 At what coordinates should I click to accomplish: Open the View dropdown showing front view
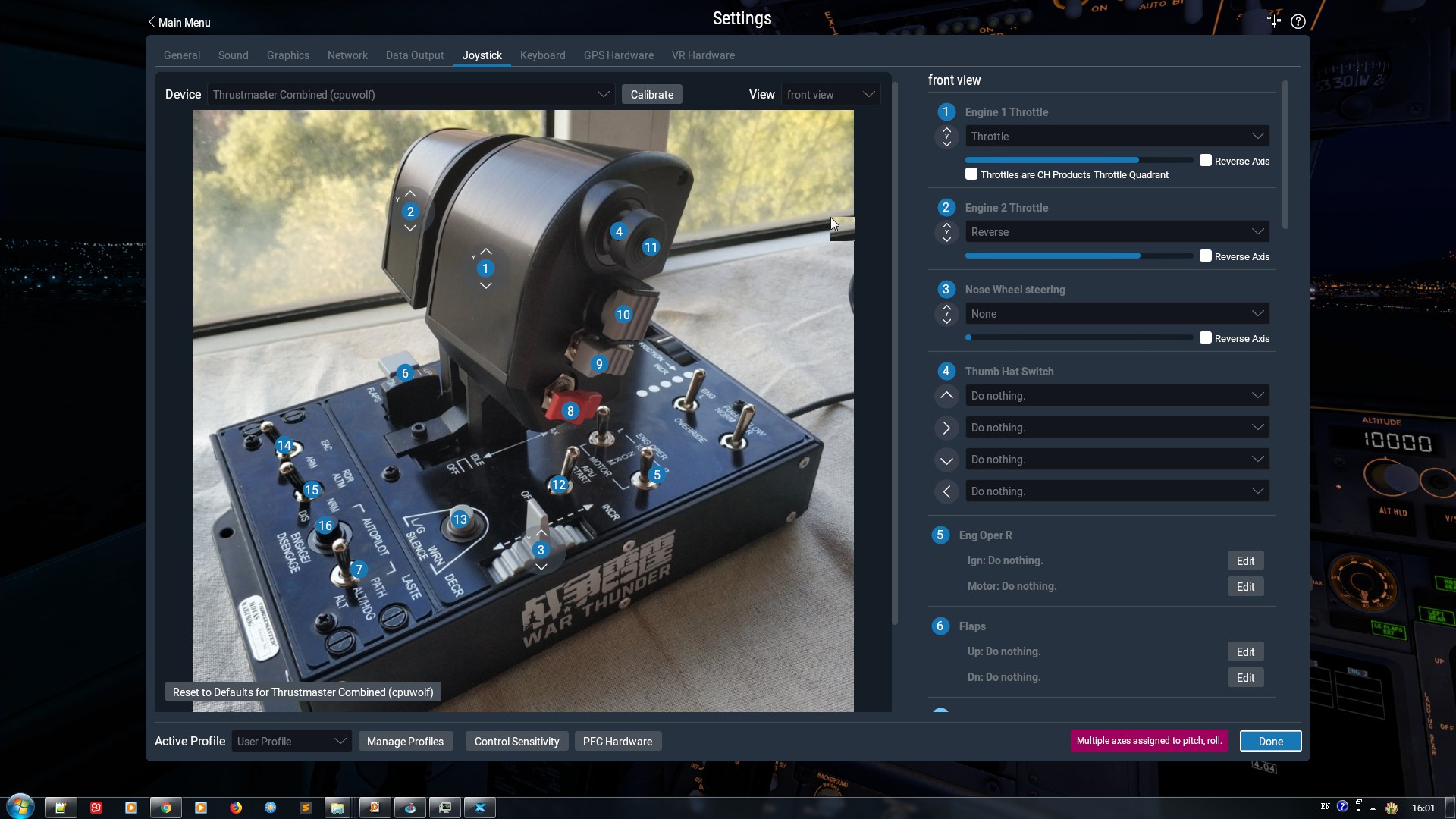click(x=831, y=94)
